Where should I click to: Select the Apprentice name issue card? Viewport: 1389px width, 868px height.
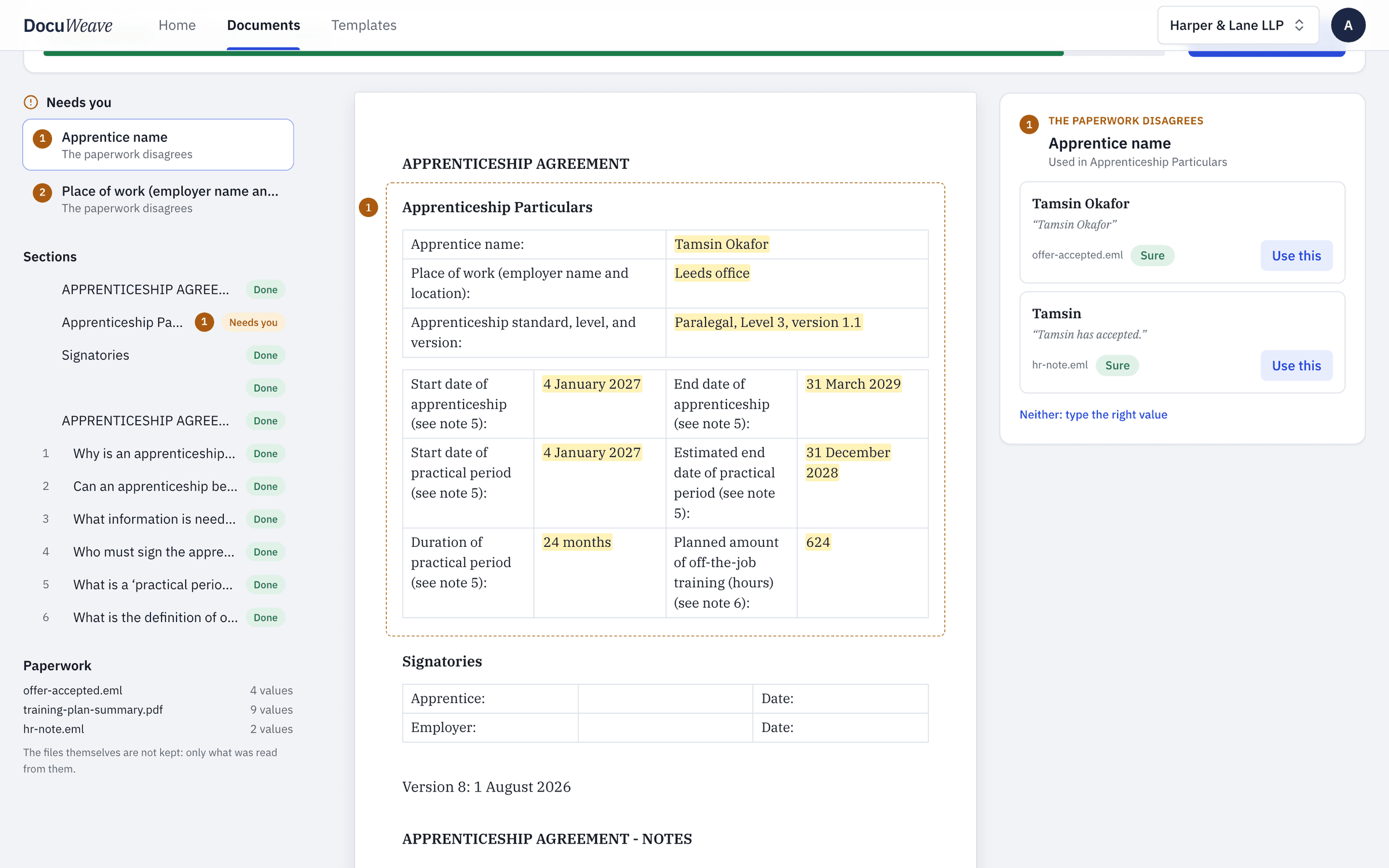pyautogui.click(x=158, y=145)
